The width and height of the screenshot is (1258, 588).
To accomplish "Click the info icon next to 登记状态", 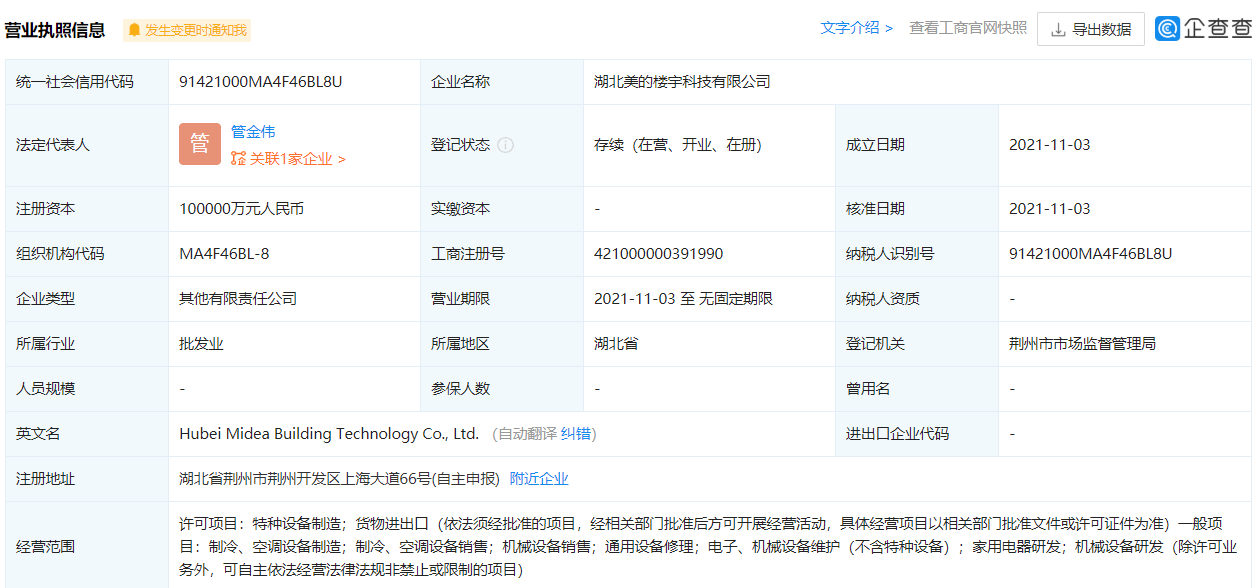I will click(x=506, y=145).
